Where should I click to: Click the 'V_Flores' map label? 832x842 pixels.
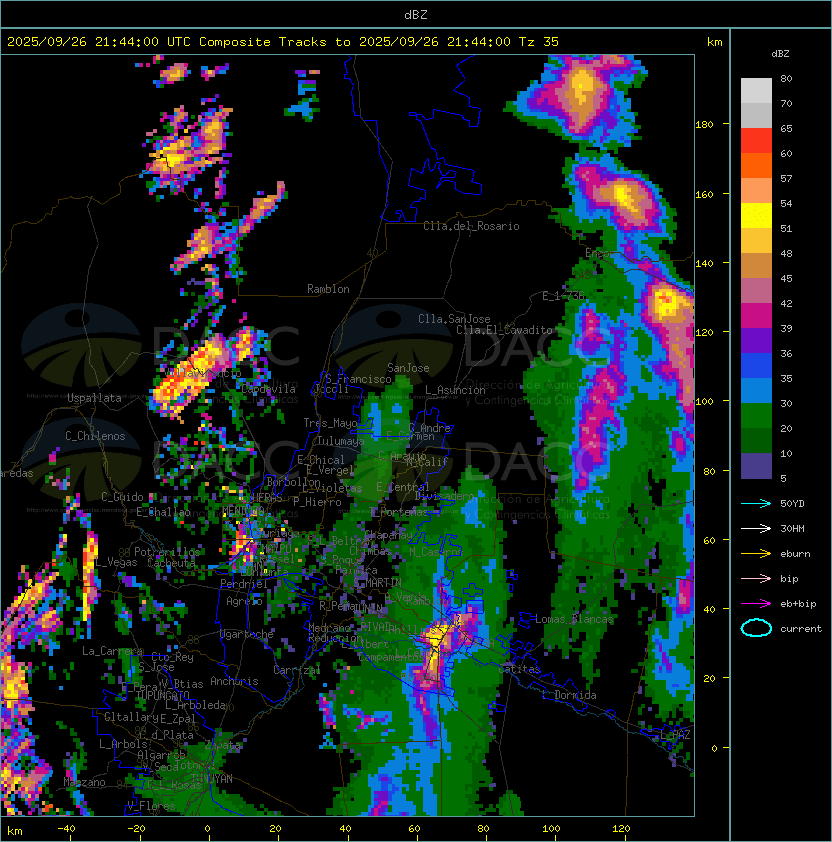(x=151, y=806)
